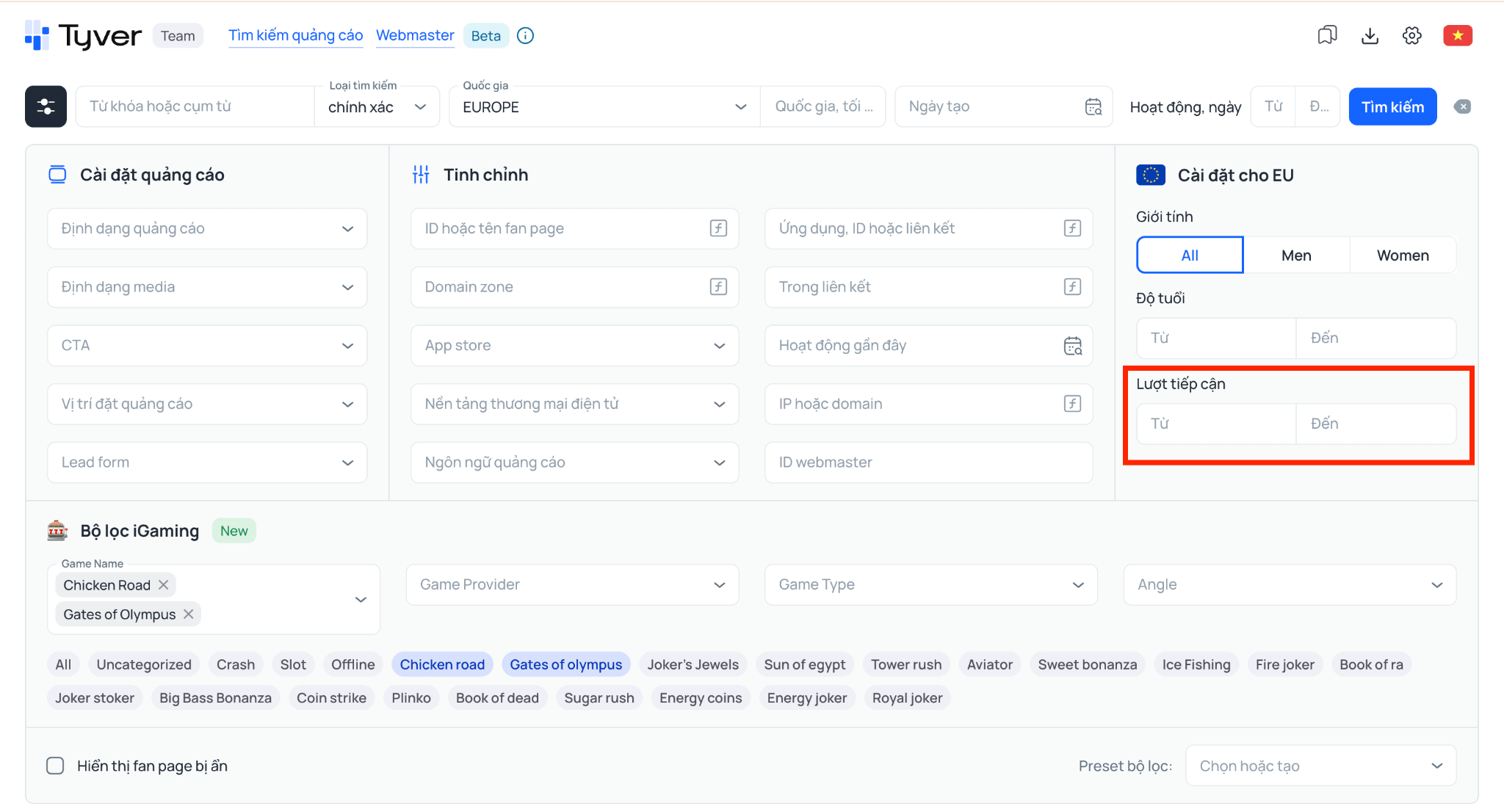Toggle the Chicken road filter chip
Image resolution: width=1504 pixels, height=812 pixels.
[442, 664]
